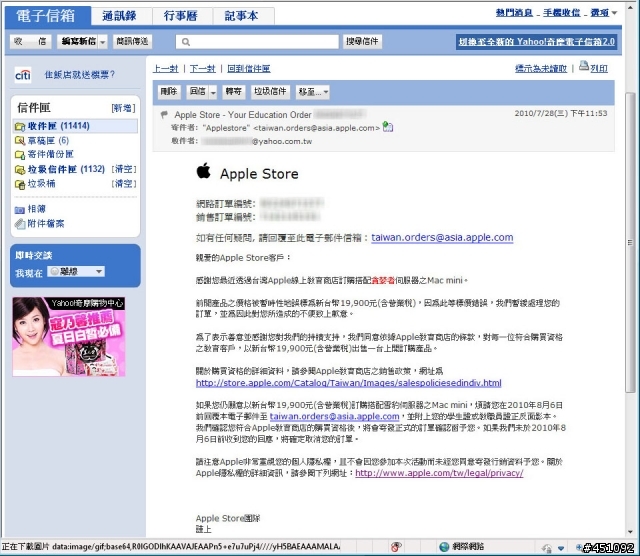Open the 移至 move-to dropdown
This screenshot has width=640, height=556.
pyautogui.click(x=313, y=92)
